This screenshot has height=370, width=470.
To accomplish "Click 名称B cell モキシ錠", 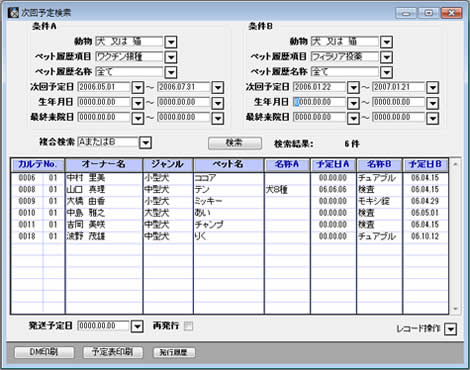I will pos(374,201).
